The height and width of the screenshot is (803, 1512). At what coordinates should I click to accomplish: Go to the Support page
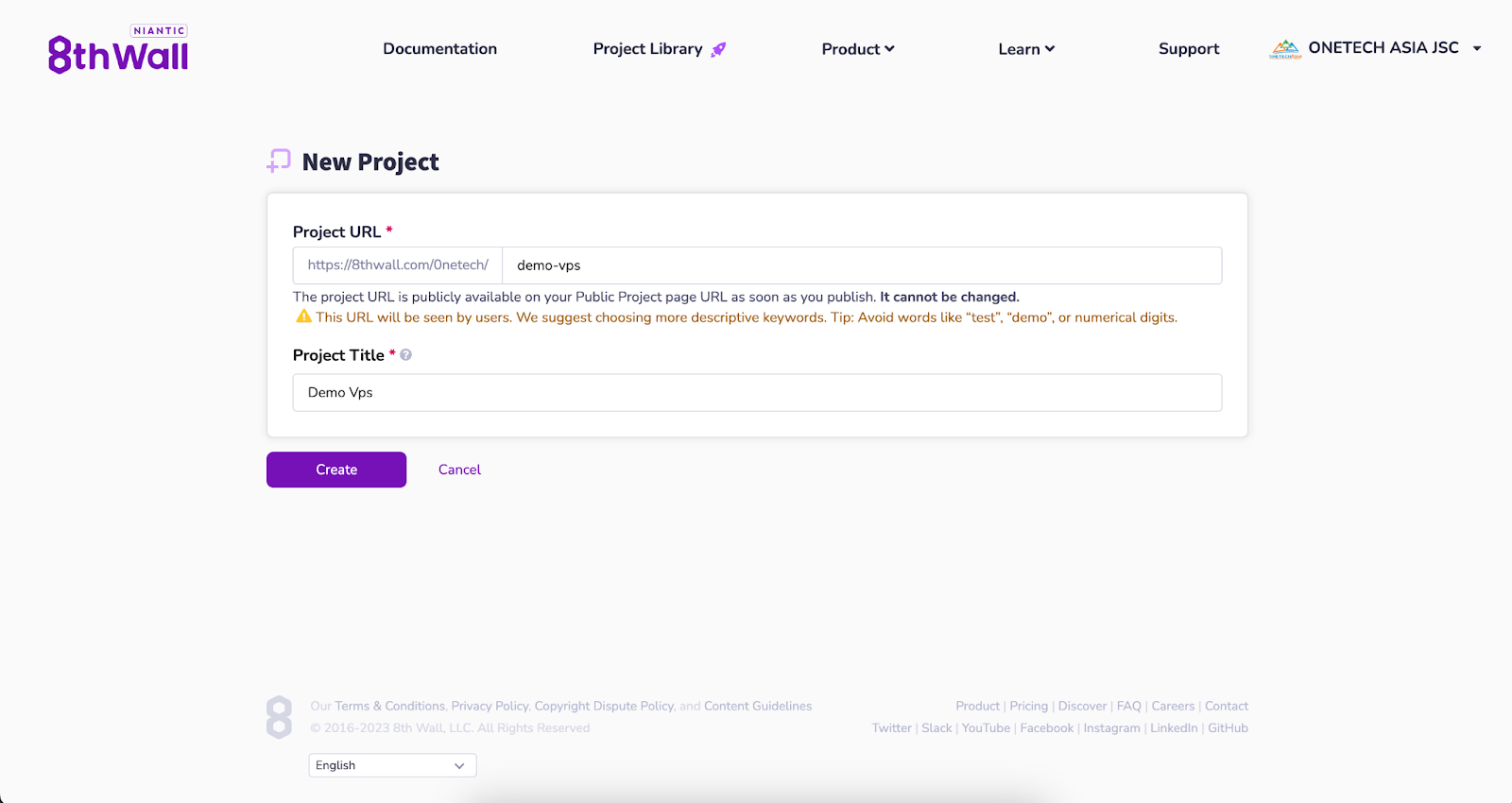point(1188,49)
